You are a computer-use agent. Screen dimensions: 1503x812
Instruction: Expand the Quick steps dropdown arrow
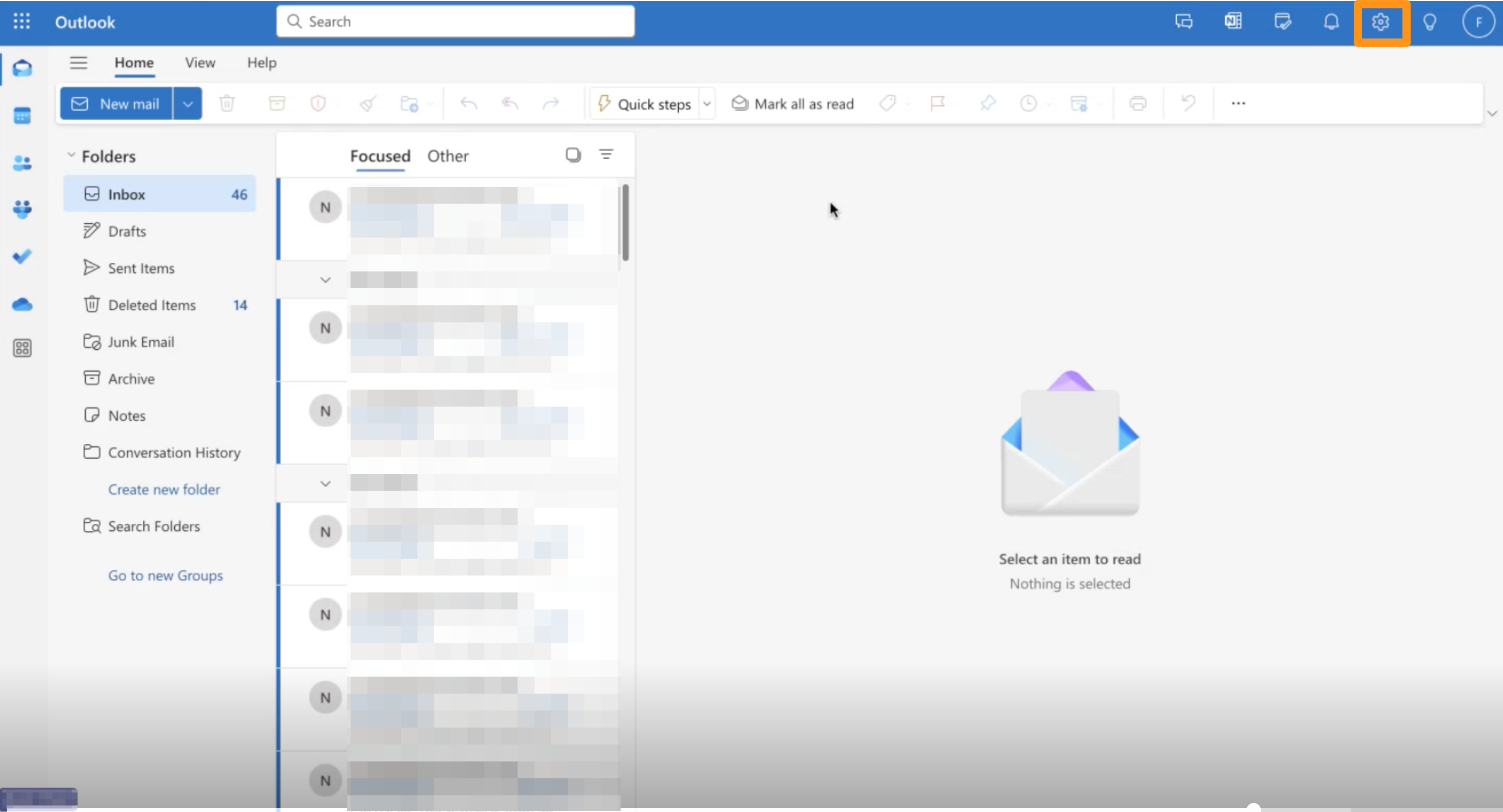(707, 104)
